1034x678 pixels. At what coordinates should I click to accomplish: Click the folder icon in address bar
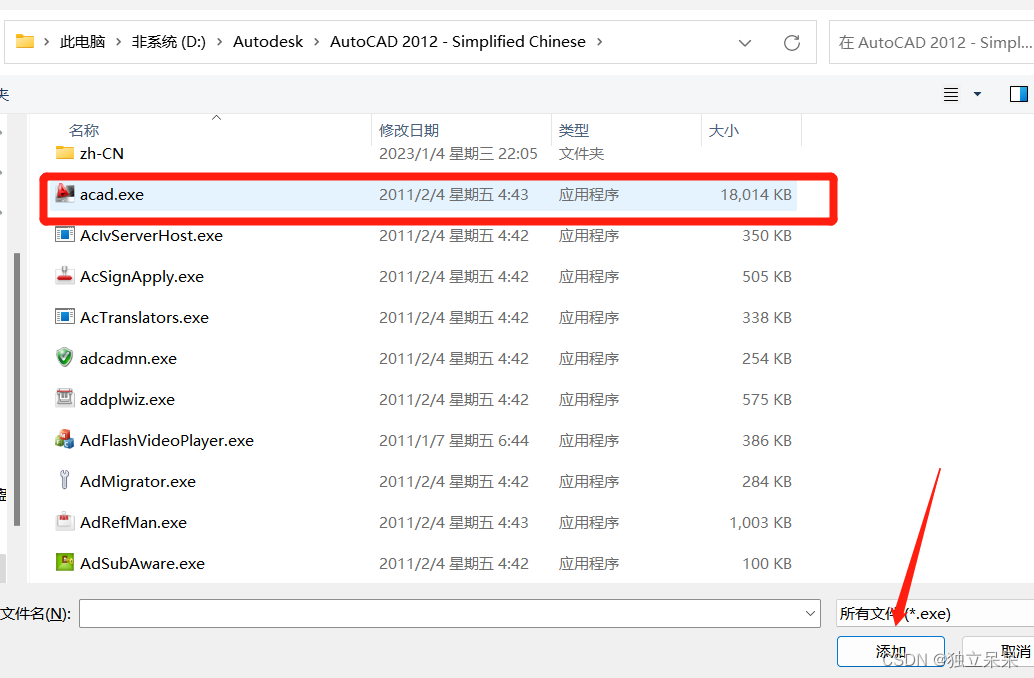coord(25,42)
